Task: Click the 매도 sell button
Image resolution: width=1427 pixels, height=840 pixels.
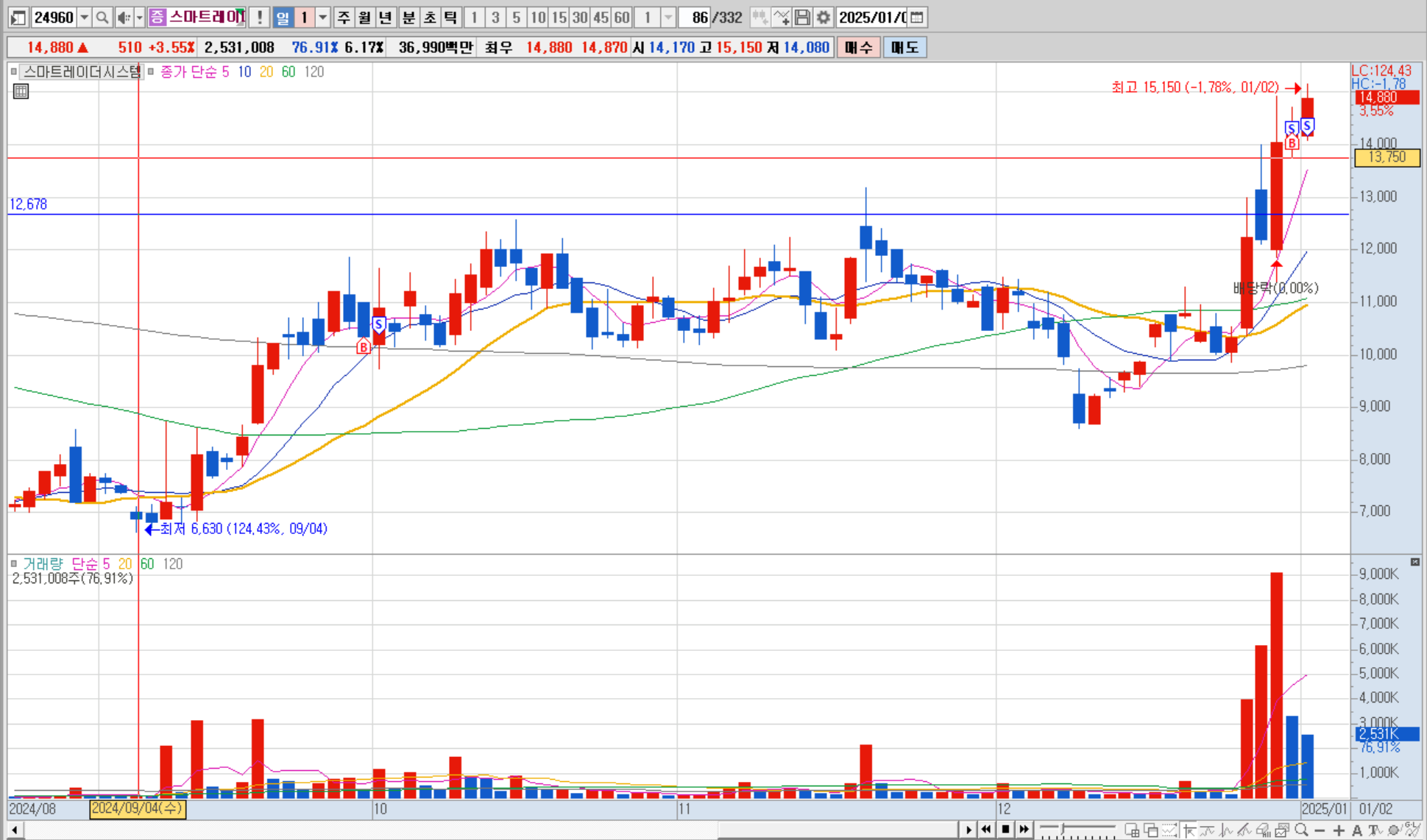Action: [904, 48]
